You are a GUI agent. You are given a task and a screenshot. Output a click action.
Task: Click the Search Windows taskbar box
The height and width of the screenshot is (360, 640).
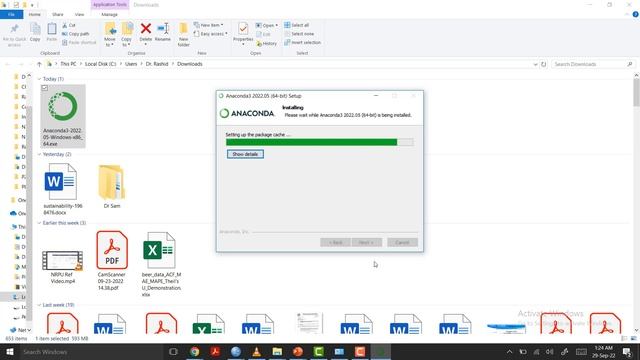[92, 351]
